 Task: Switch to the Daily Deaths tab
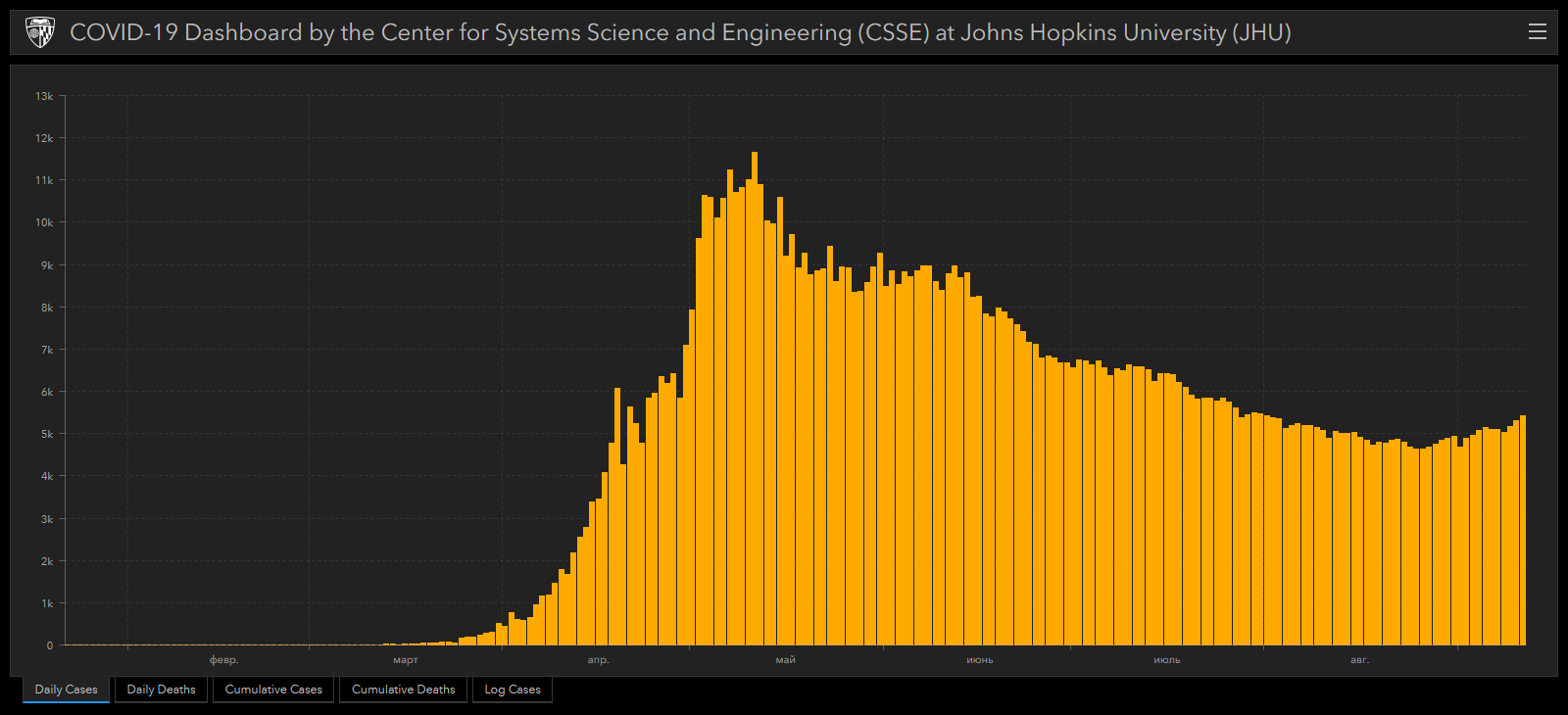161,690
